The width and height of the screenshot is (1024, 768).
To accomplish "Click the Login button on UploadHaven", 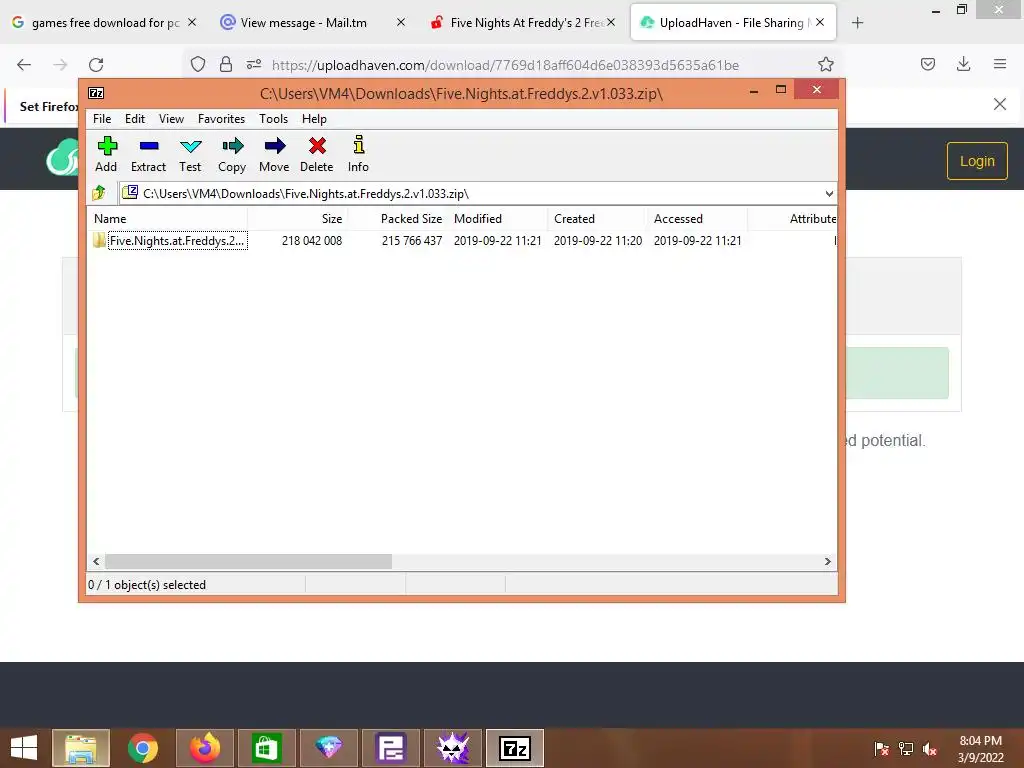I will (x=977, y=161).
